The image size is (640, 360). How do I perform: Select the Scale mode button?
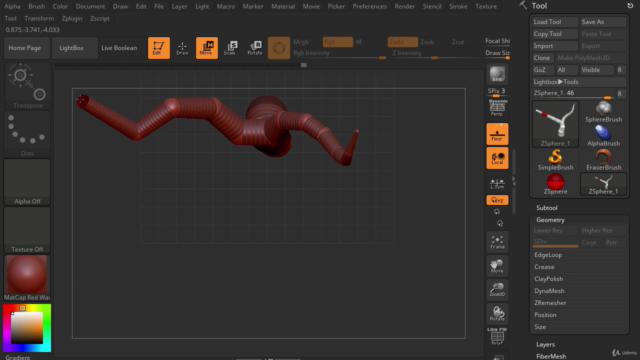[231, 48]
